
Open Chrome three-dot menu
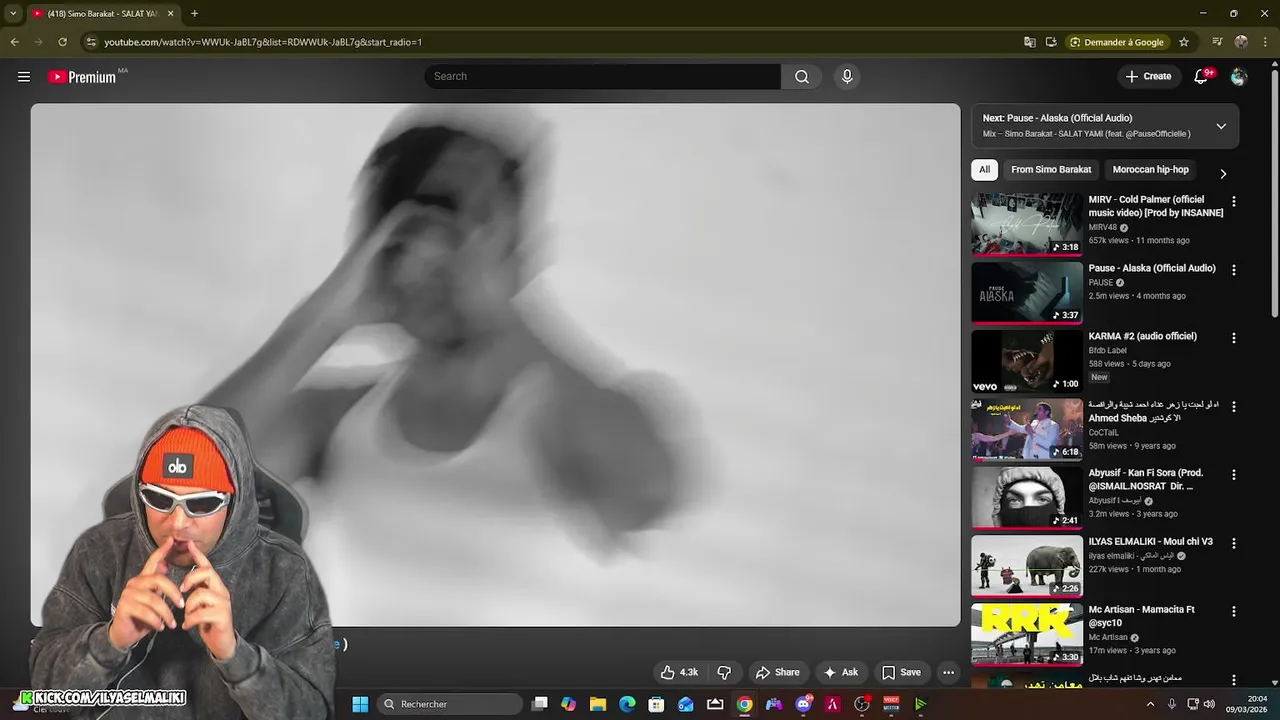(1265, 42)
